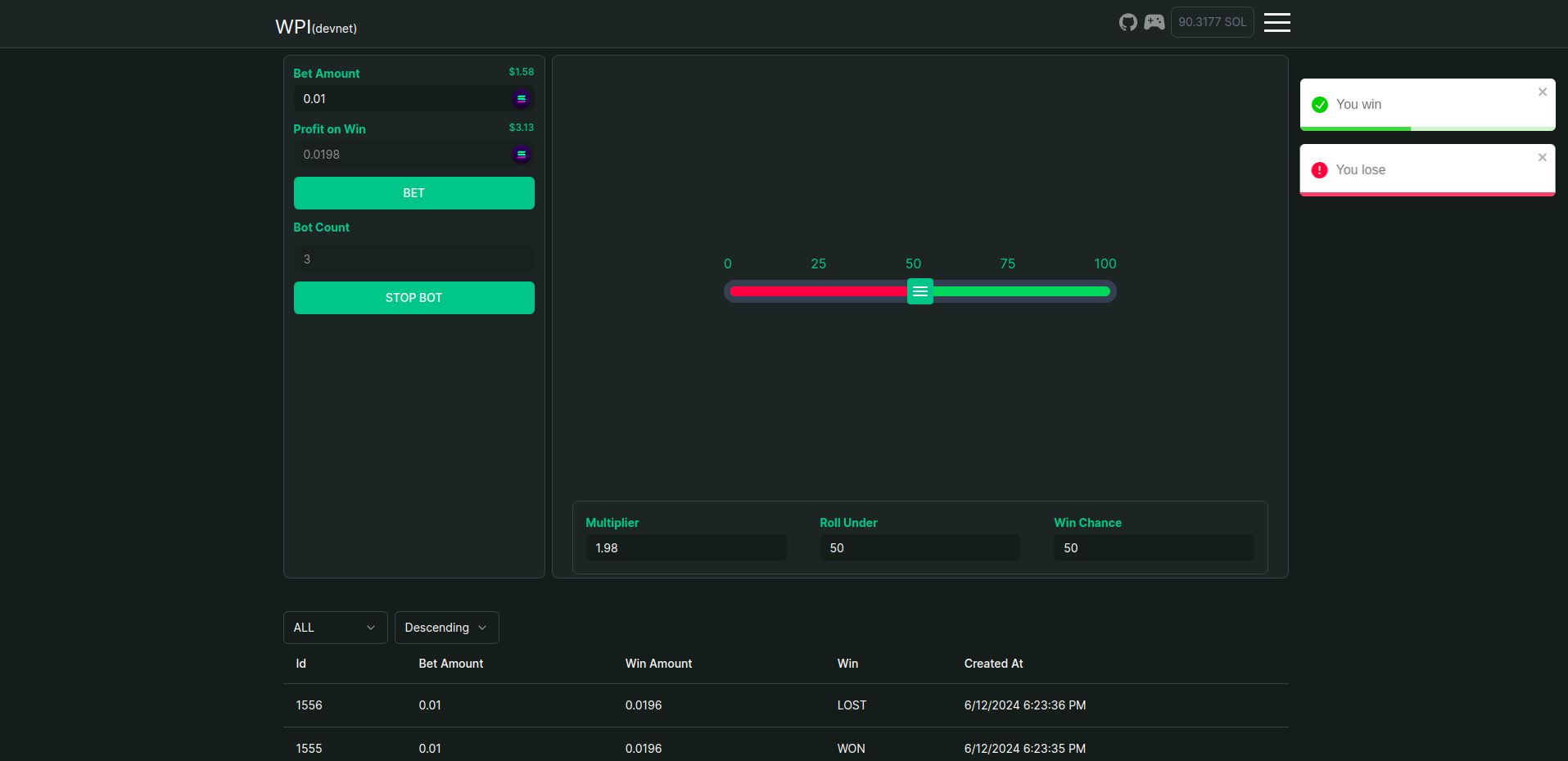Click the wallet balance 90.3177 SOL button
Viewport: 1568px width, 761px height.
pos(1213,22)
